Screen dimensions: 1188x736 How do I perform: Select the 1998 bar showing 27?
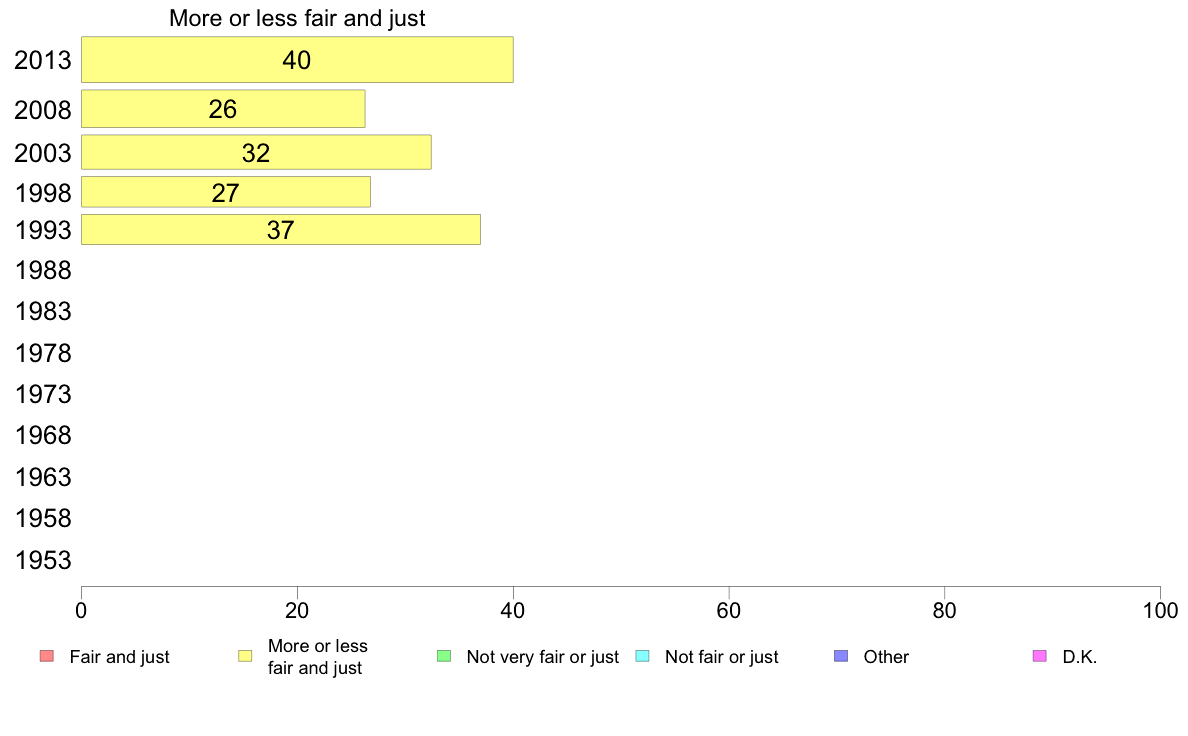226,192
